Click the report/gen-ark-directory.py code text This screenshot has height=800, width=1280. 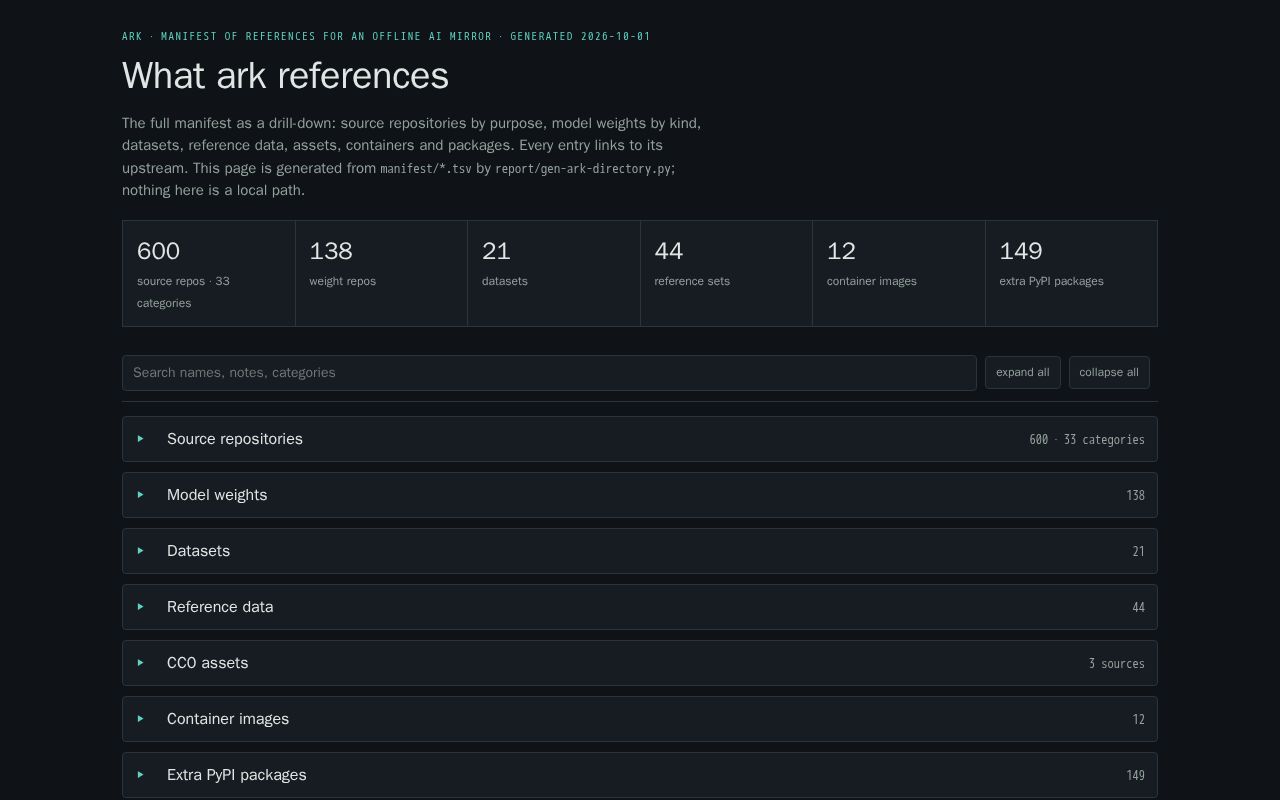coord(583,169)
